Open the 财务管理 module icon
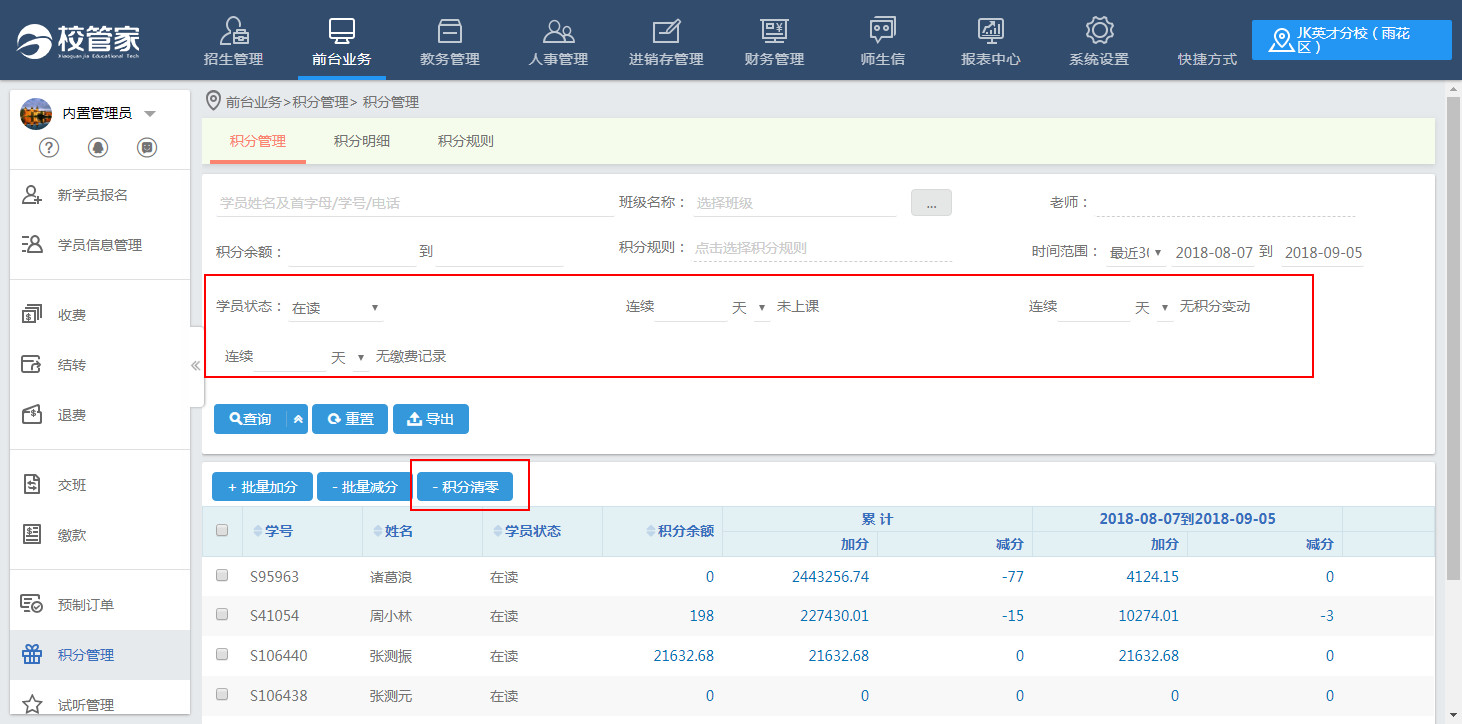The height and width of the screenshot is (724, 1462). tap(774, 31)
